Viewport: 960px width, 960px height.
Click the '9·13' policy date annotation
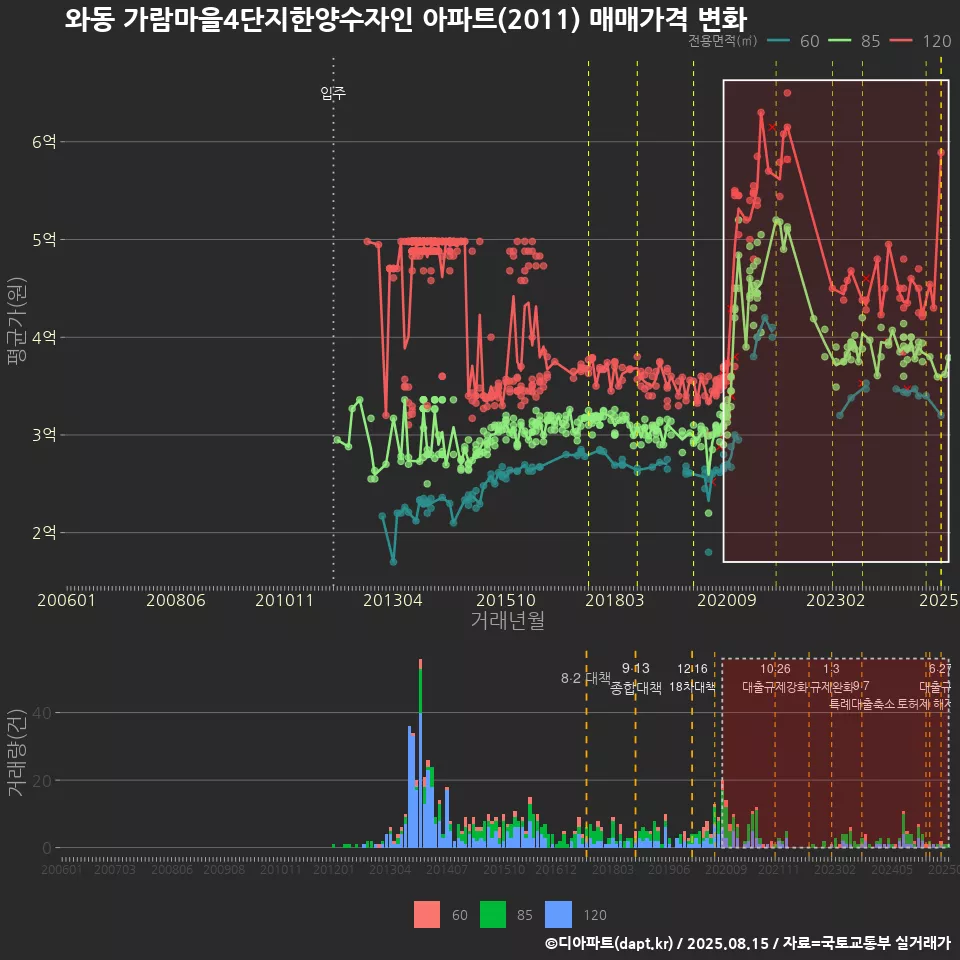click(636, 669)
